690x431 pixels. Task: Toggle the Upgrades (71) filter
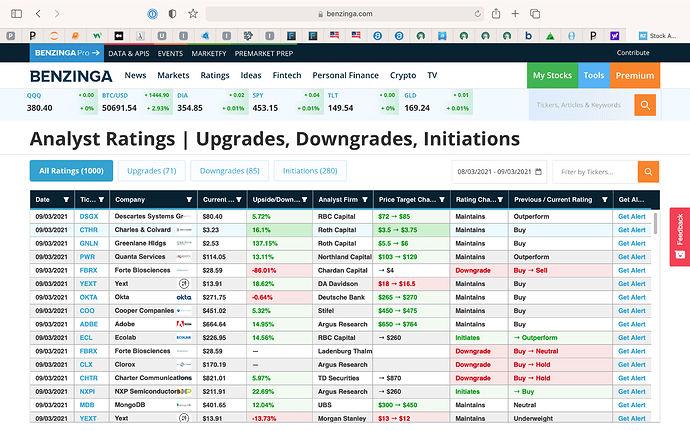[x=152, y=172]
